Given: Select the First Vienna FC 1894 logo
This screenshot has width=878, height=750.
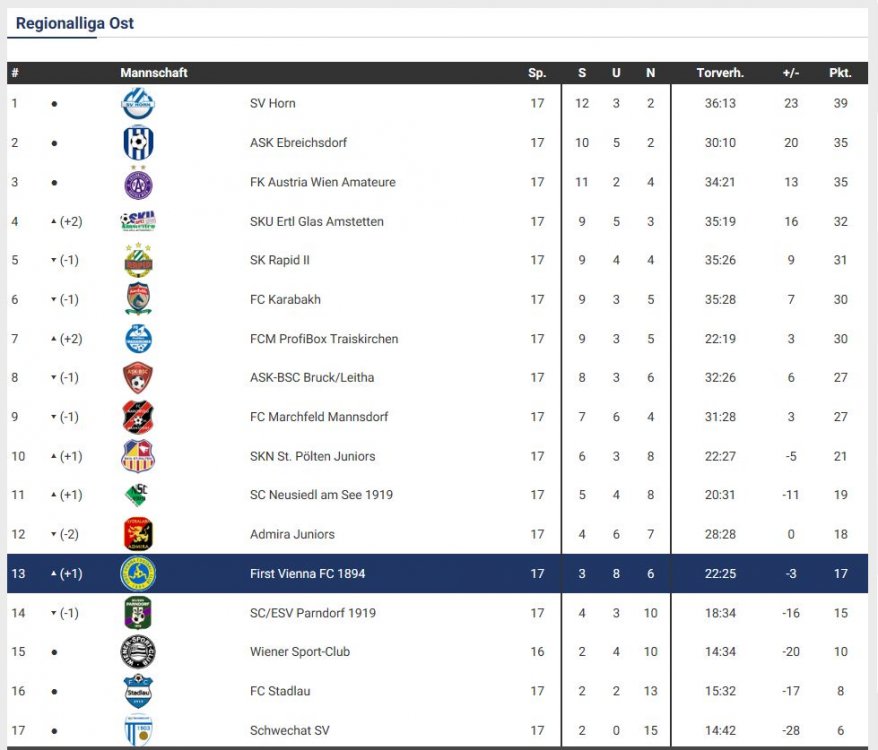Looking at the screenshot, I should (x=138, y=574).
